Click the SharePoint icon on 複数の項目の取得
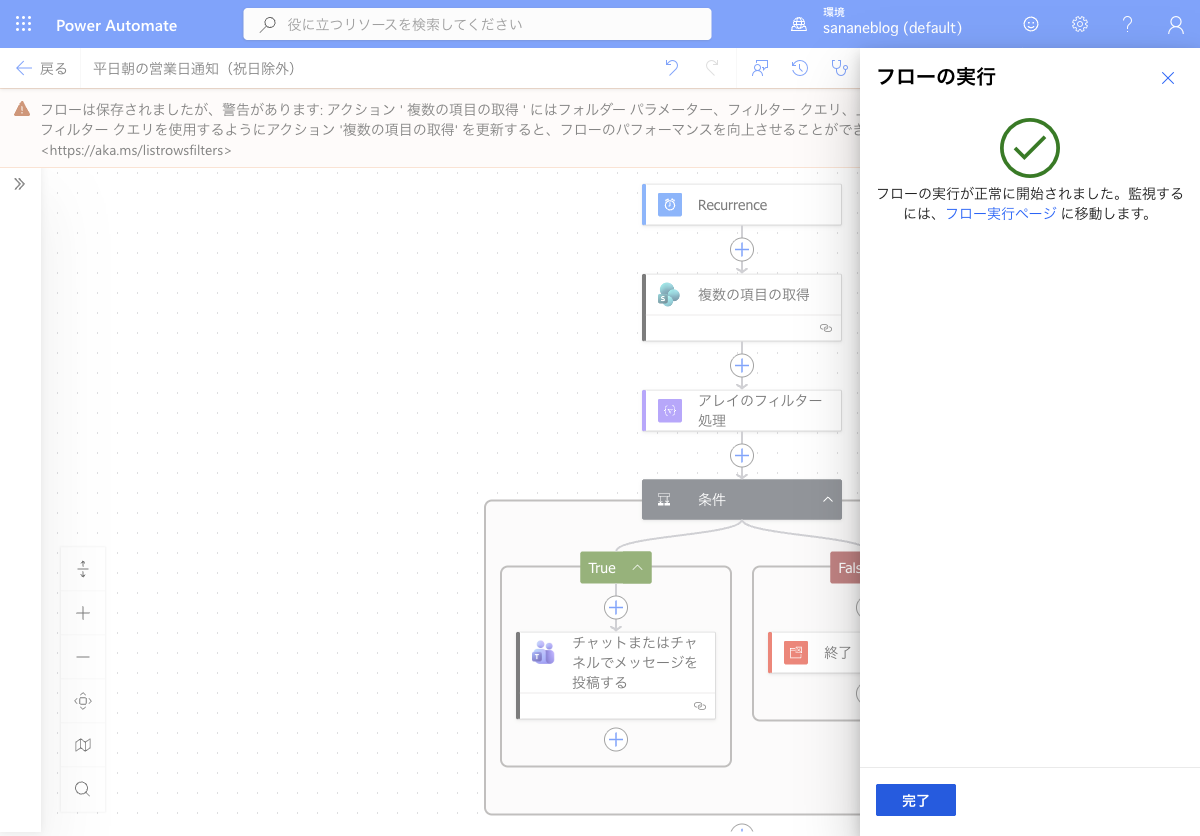The width and height of the screenshot is (1200, 836). click(670, 295)
